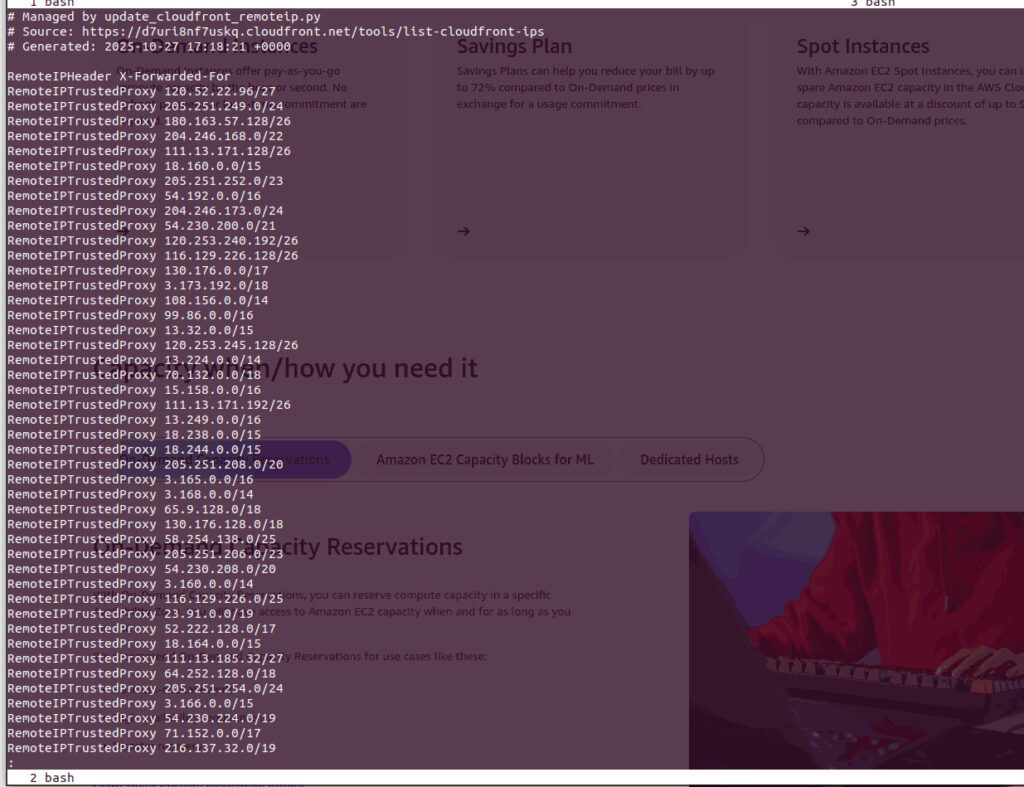Click the RemoteIPHeader X-Forwarded-For line
Image resolution: width=1024 pixels, height=787 pixels.
click(119, 77)
